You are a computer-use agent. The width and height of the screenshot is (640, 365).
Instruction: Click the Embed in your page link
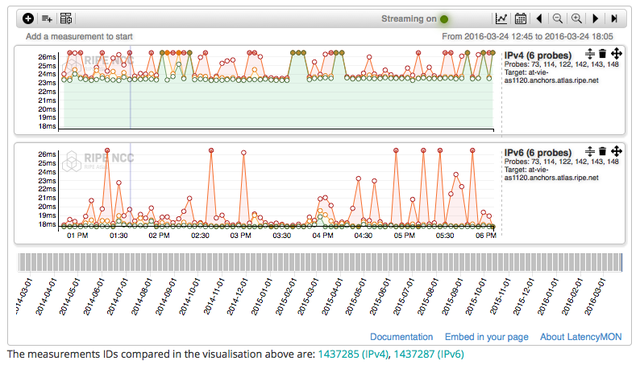(x=487, y=337)
